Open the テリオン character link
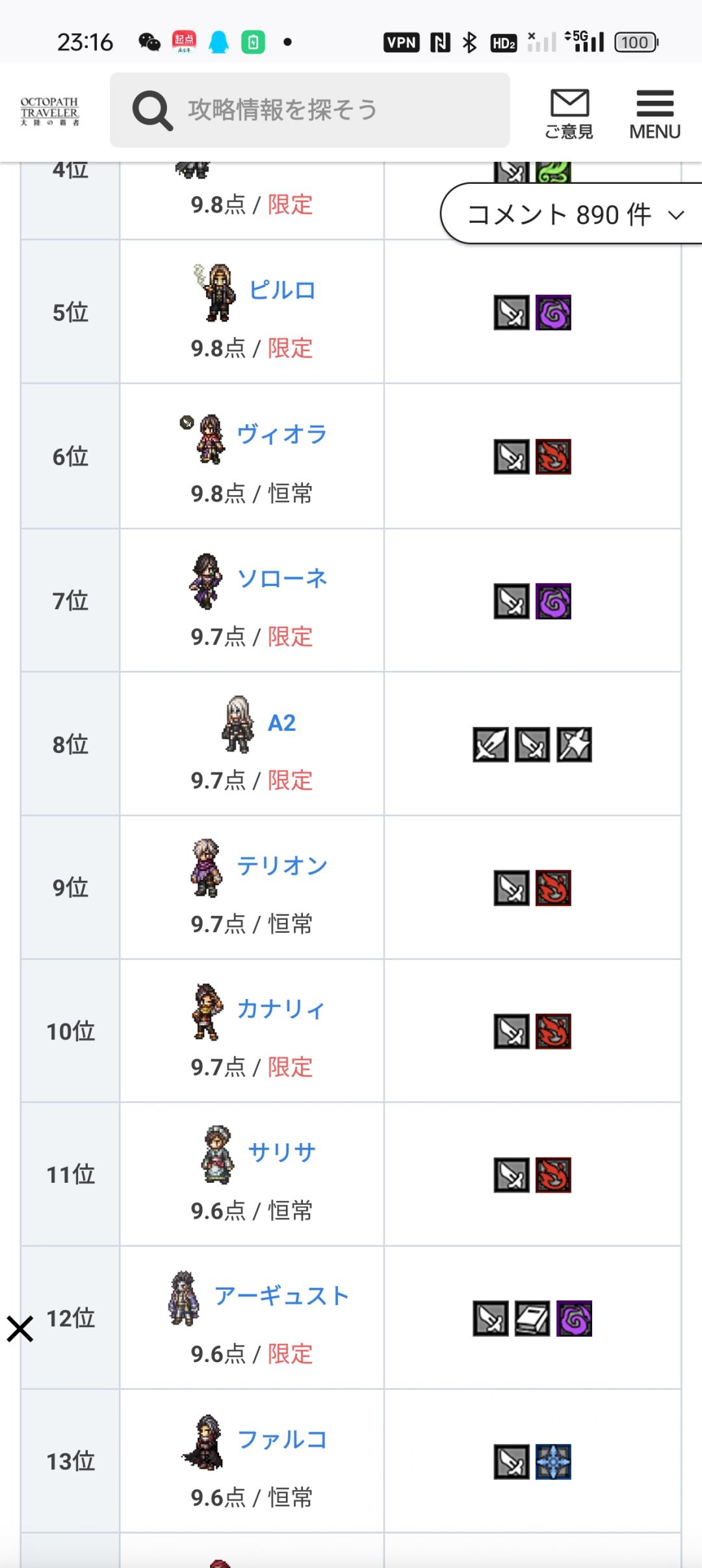702x1568 pixels. [281, 865]
